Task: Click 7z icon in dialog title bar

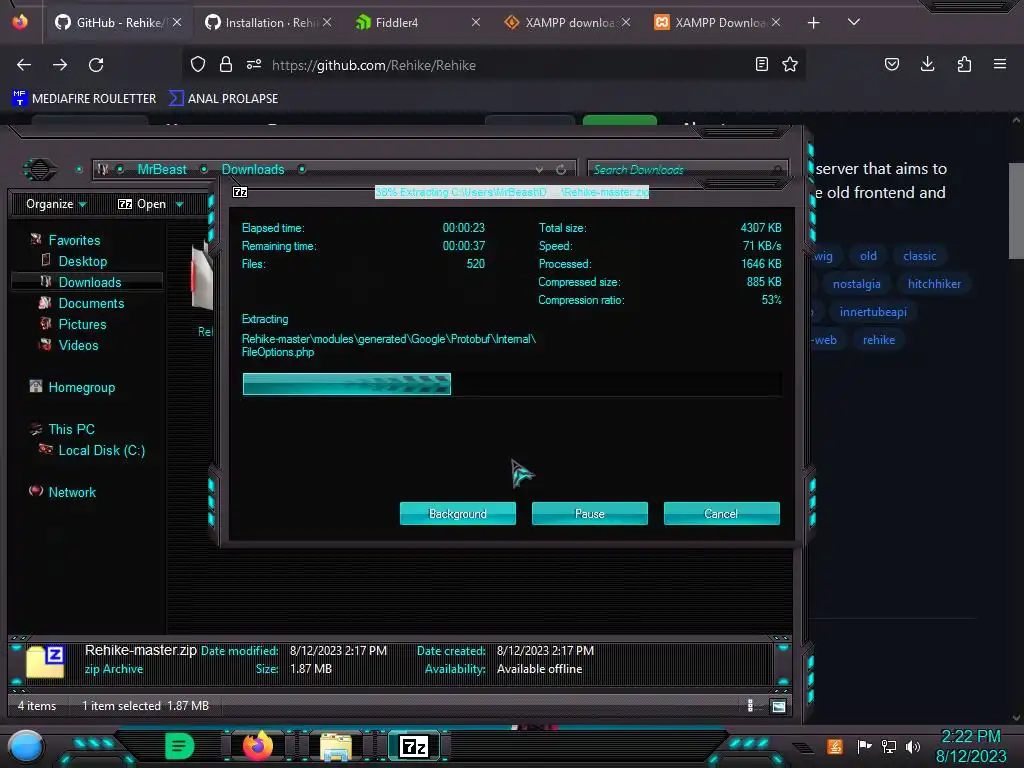Action: 240,192
